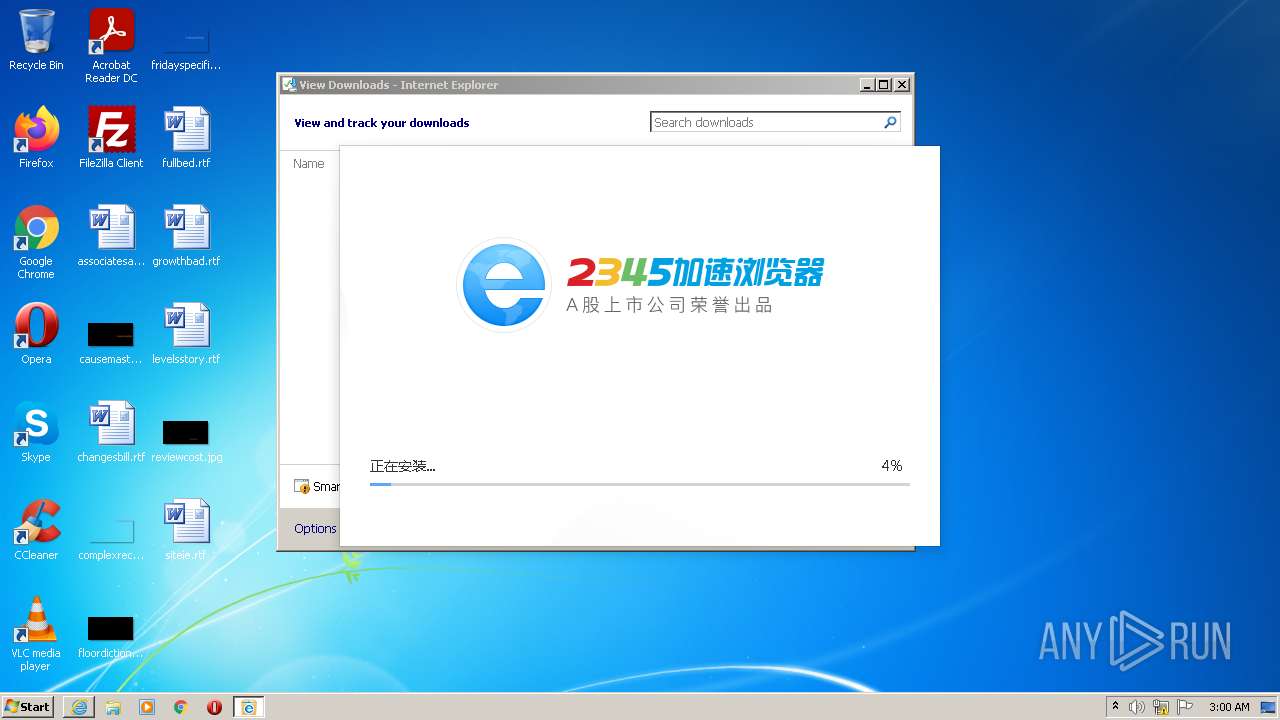This screenshot has height=720, width=1280.
Task: Open Options link in View Downloads
Action: click(315, 528)
